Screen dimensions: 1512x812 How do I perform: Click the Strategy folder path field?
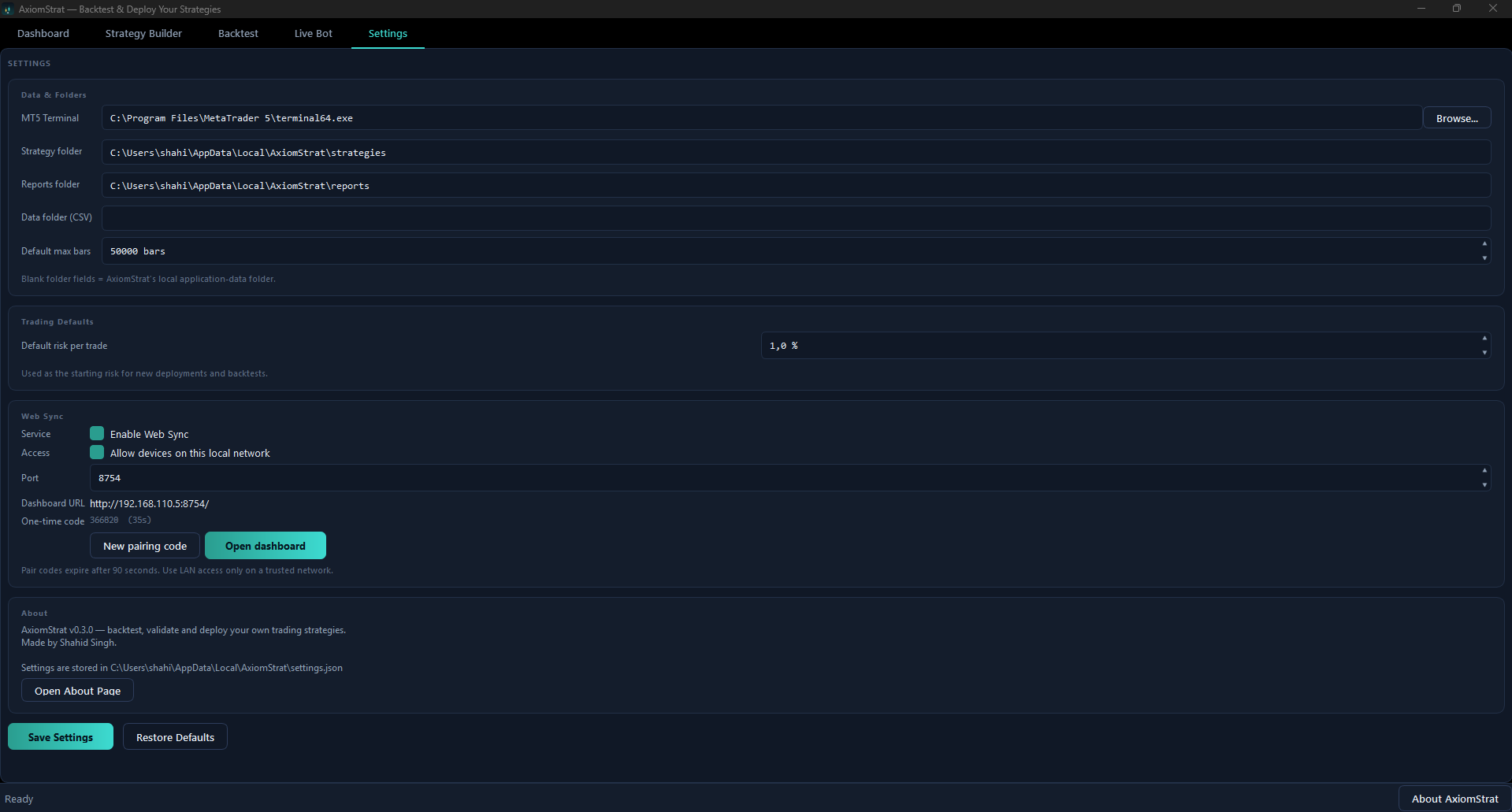pos(796,152)
